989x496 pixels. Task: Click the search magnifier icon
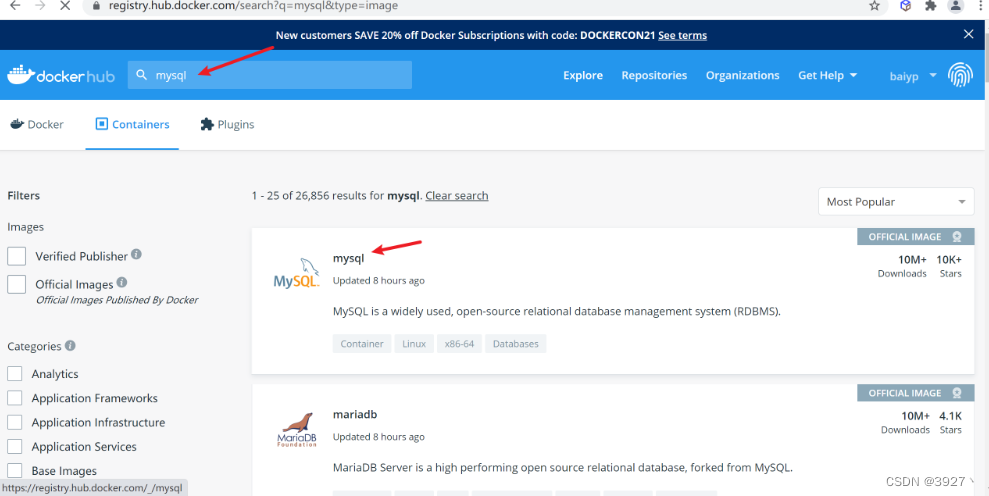click(142, 75)
